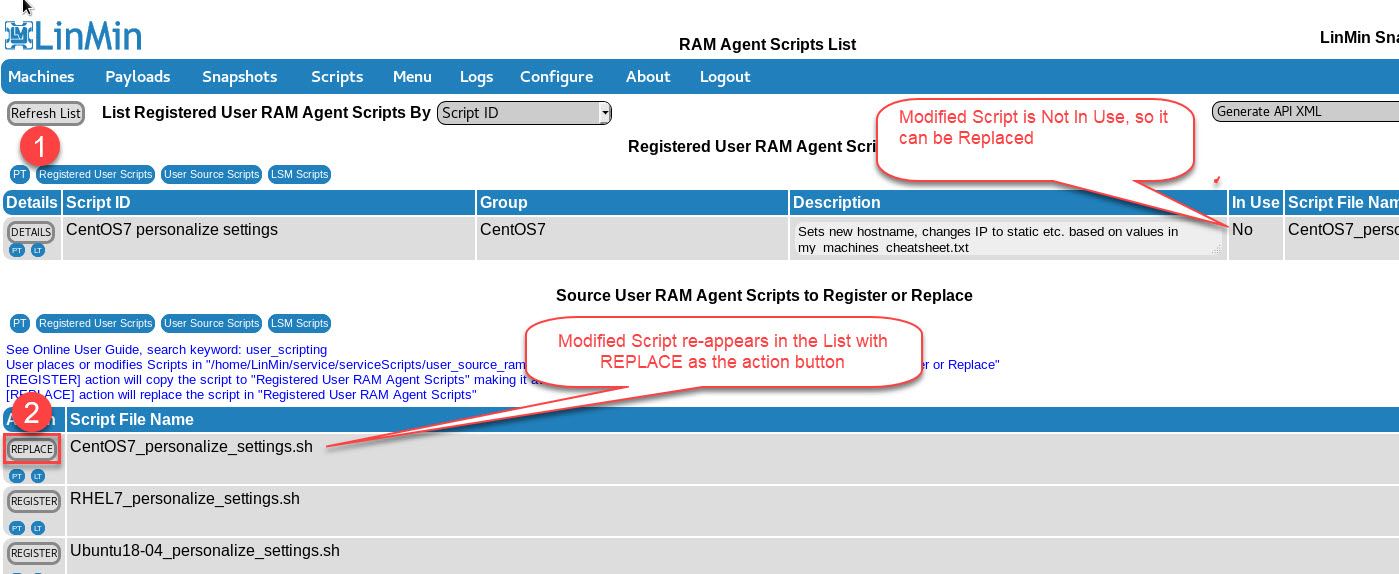1399x574 pixels.
Task: Jump to the lower LSM Scripts link
Action: pos(299,323)
